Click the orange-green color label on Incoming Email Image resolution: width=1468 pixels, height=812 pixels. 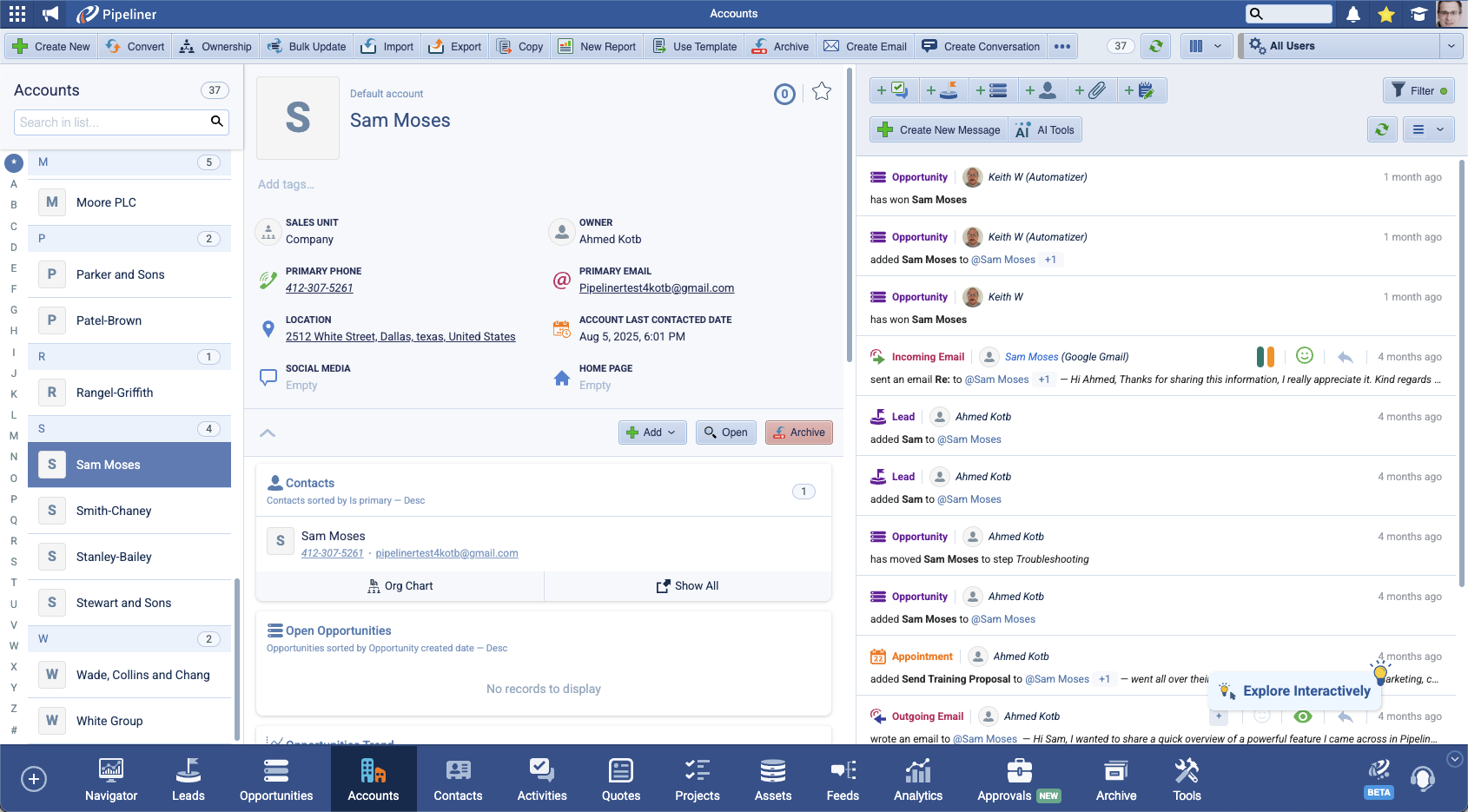tap(1266, 357)
